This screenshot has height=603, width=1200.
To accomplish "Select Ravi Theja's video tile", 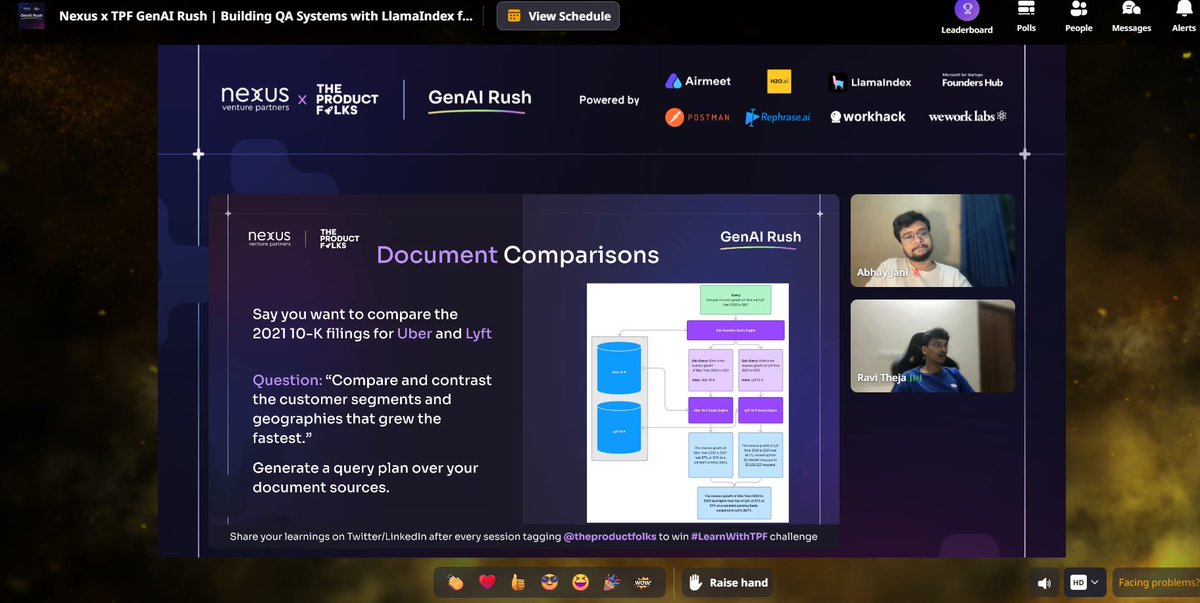I will (x=932, y=346).
